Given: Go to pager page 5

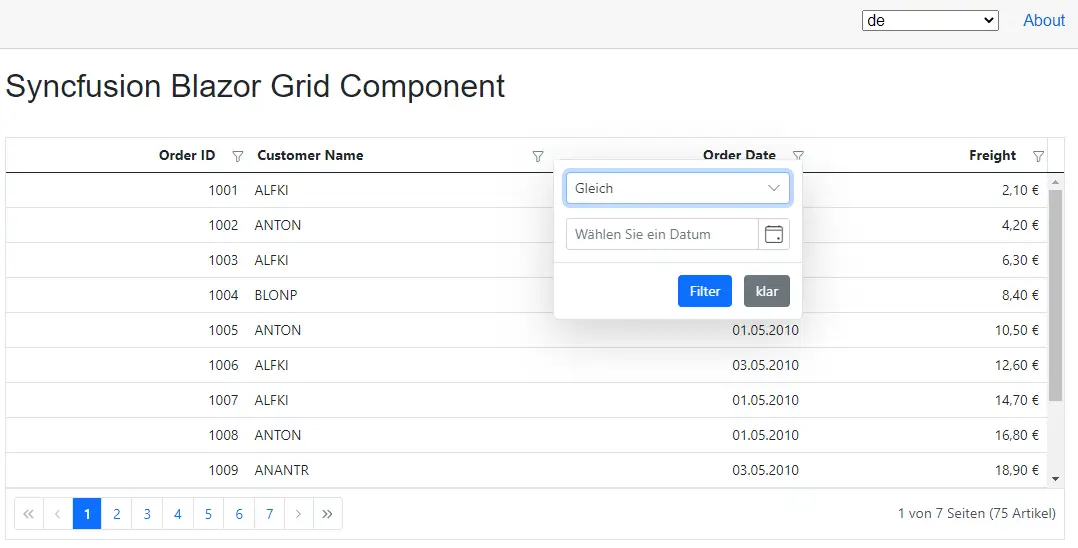Looking at the screenshot, I should pyautogui.click(x=208, y=514).
